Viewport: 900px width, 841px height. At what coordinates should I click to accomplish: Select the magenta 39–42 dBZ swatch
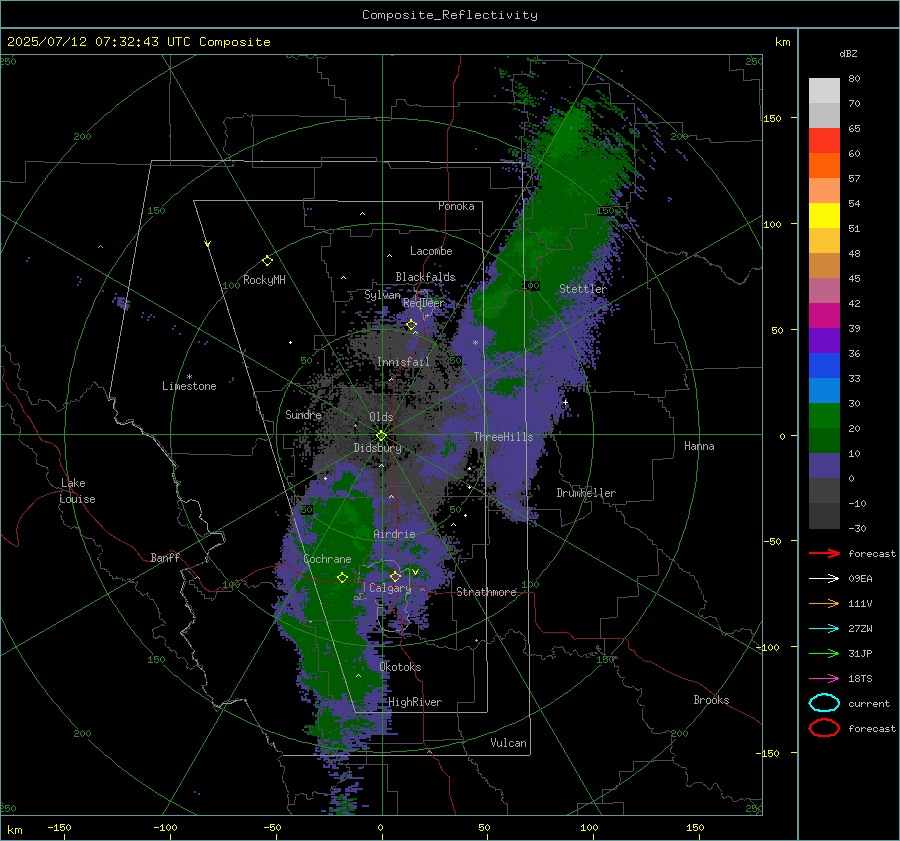824,316
